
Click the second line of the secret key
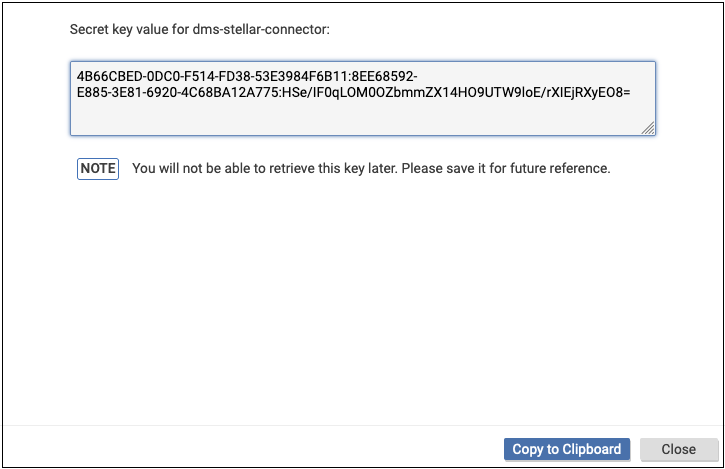(352, 92)
